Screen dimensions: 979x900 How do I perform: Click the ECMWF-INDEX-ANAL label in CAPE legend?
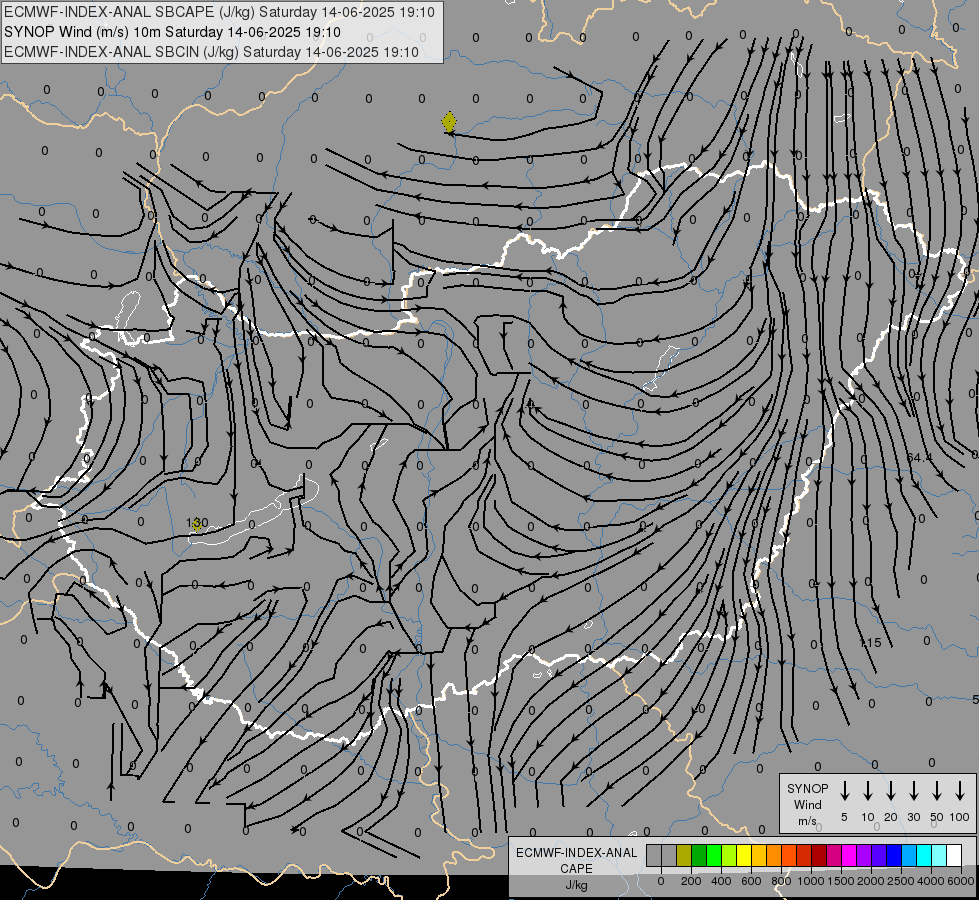[x=576, y=853]
